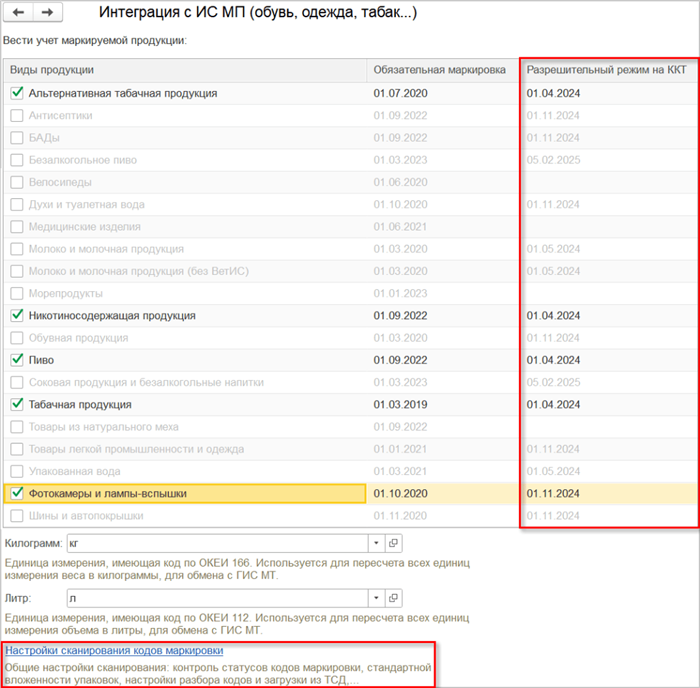Click date 01.06.2021 for Медицинские изделия

point(400,226)
